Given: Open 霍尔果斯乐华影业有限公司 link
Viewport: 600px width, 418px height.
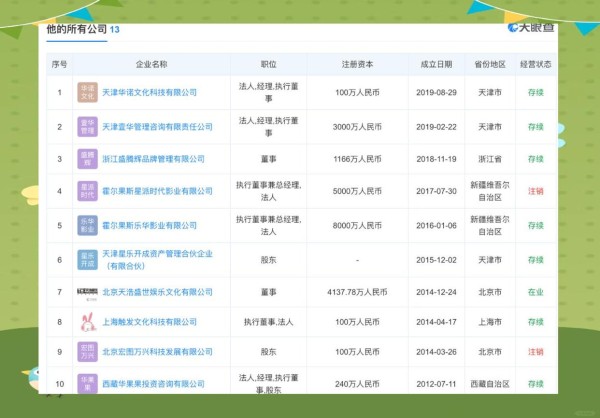Looking at the screenshot, I should pos(149,225).
